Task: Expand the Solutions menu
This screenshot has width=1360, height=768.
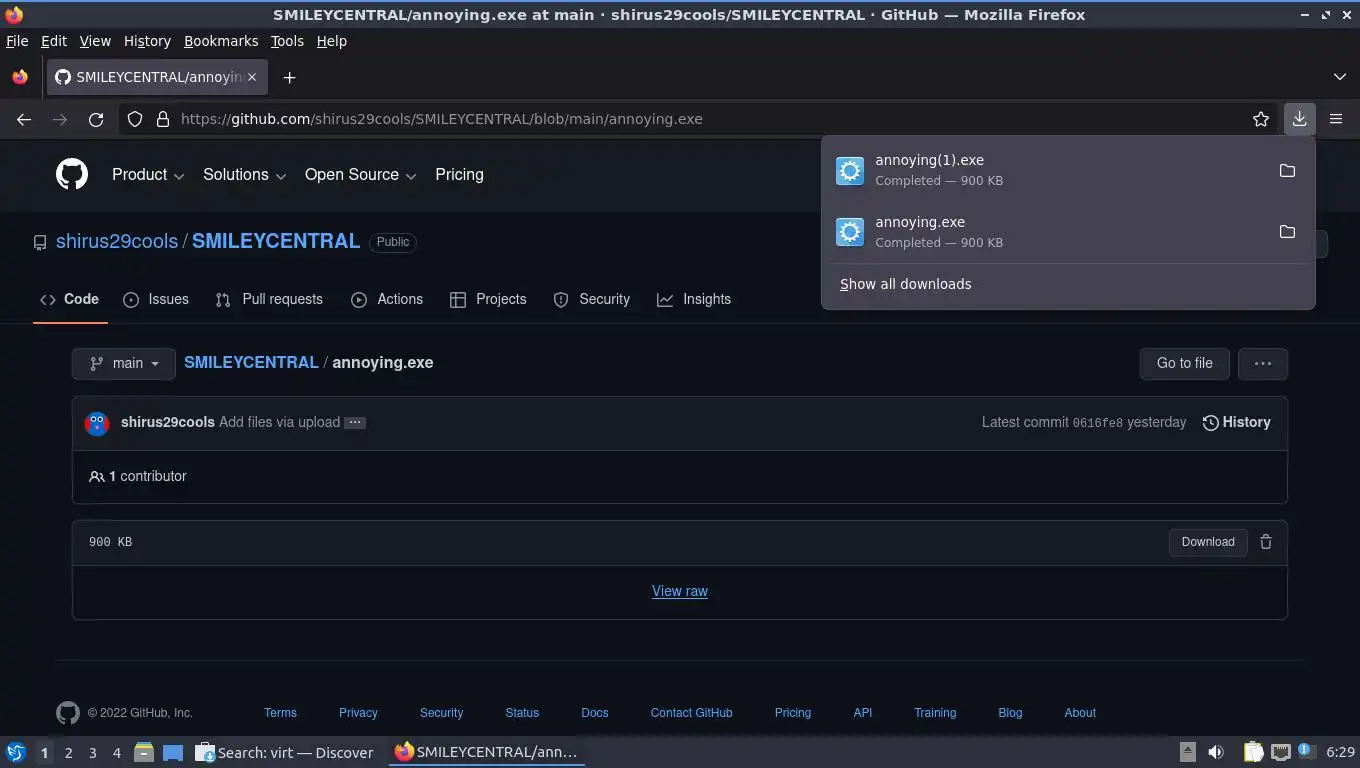Action: [x=244, y=174]
